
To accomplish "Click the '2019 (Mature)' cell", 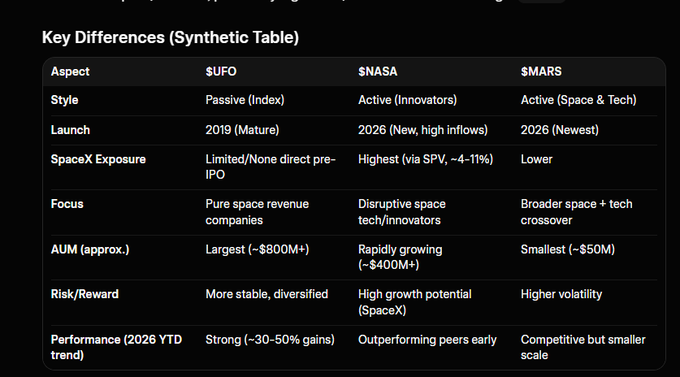I will (x=242, y=130).
